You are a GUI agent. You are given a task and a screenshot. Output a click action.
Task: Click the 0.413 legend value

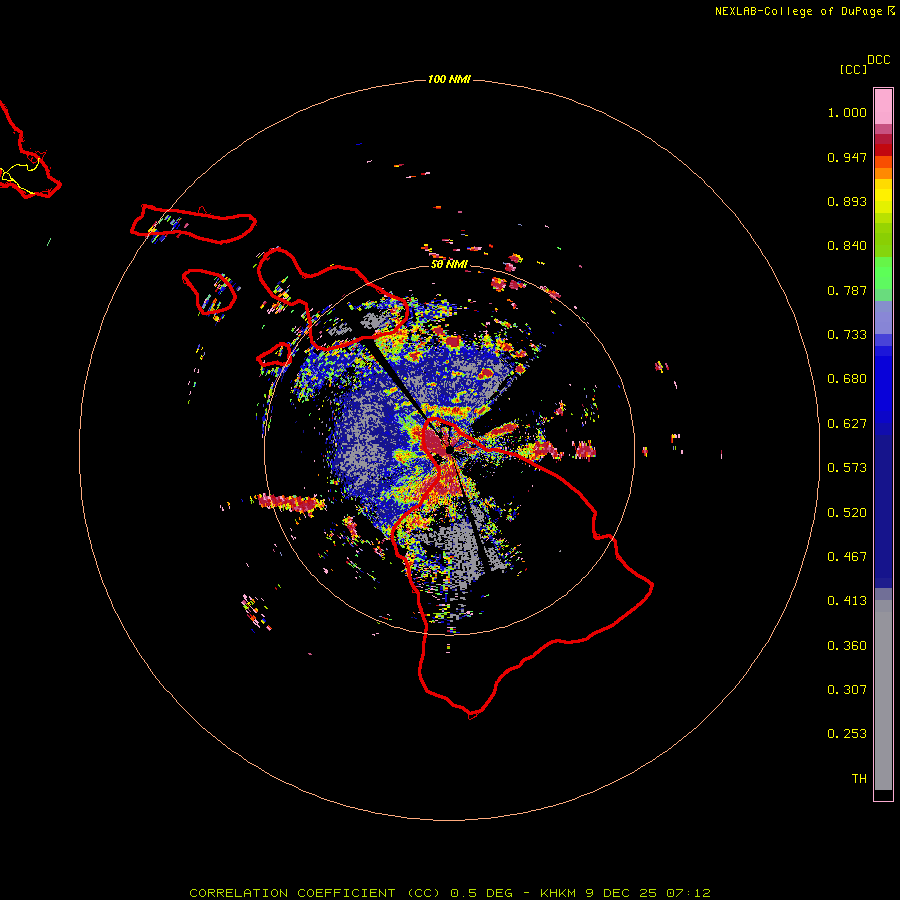847,601
